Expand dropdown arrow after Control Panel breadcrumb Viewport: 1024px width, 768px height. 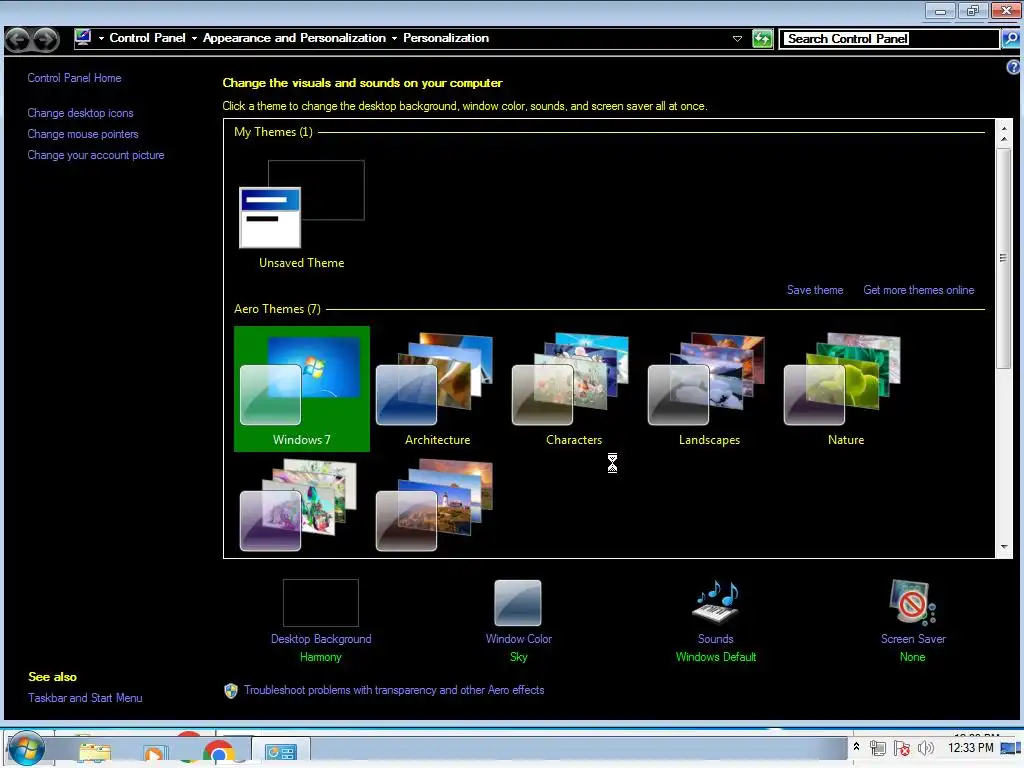pos(194,39)
